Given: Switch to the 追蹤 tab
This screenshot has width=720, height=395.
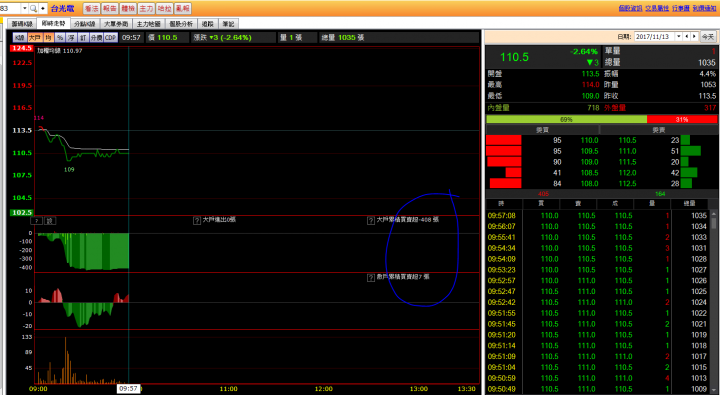Looking at the screenshot, I should tap(209, 24).
